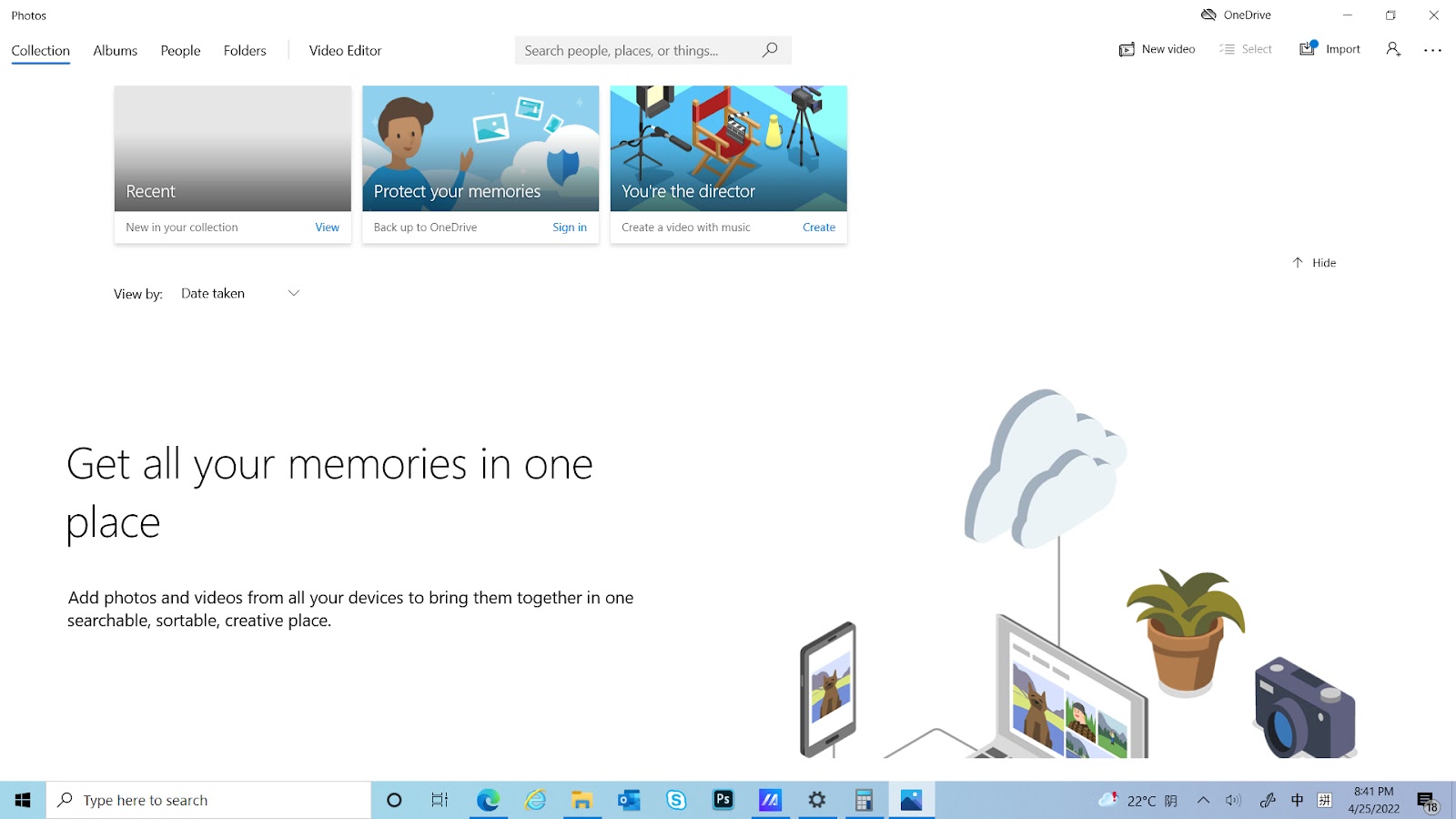Viewport: 1456px width, 819px height.
Task: Click the Select multi-select button
Action: click(x=1245, y=49)
